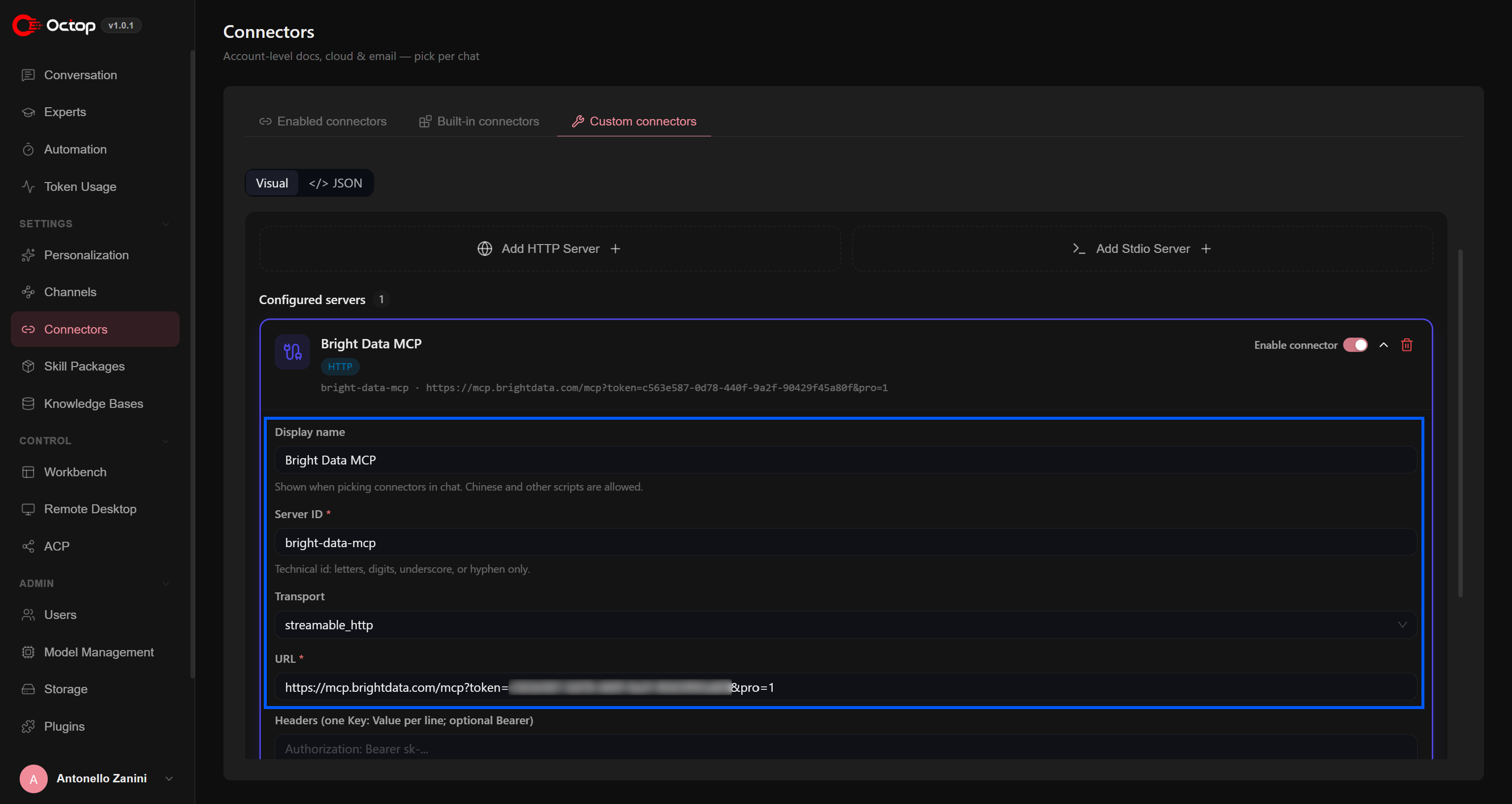Click the ACP share icon
This screenshot has width=1512, height=804.
tap(28, 546)
